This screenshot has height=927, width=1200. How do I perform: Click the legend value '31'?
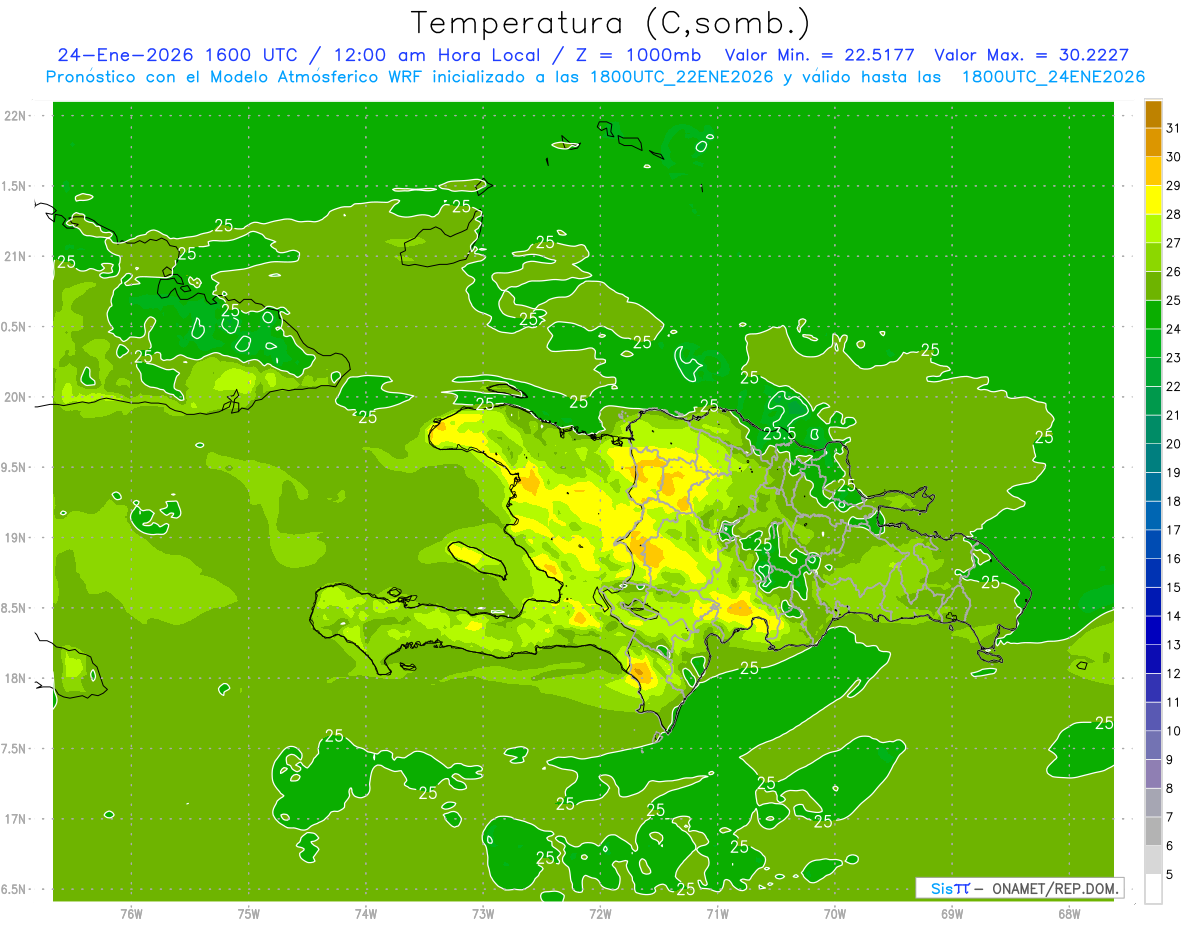1173,128
